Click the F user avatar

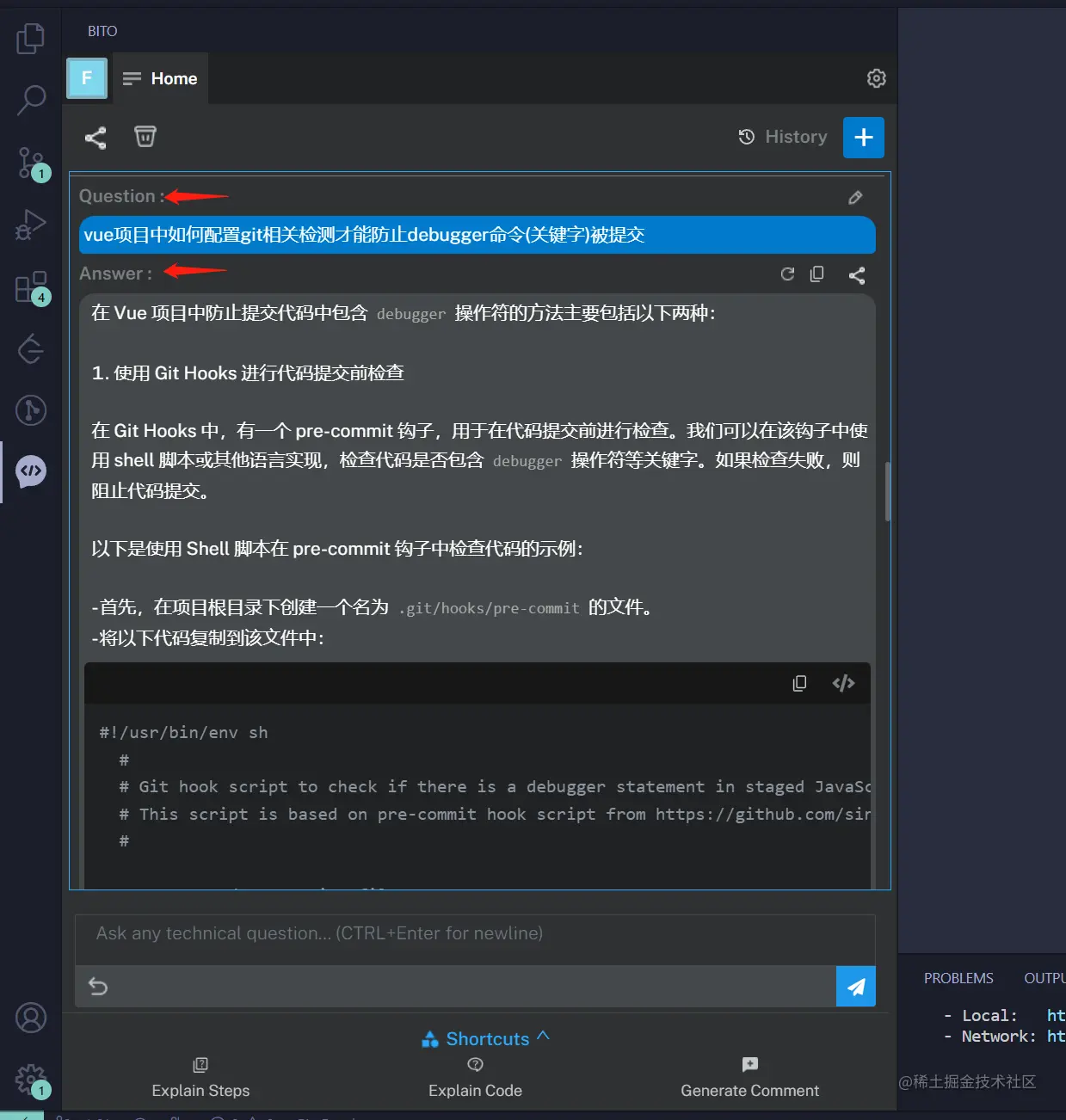click(x=87, y=78)
